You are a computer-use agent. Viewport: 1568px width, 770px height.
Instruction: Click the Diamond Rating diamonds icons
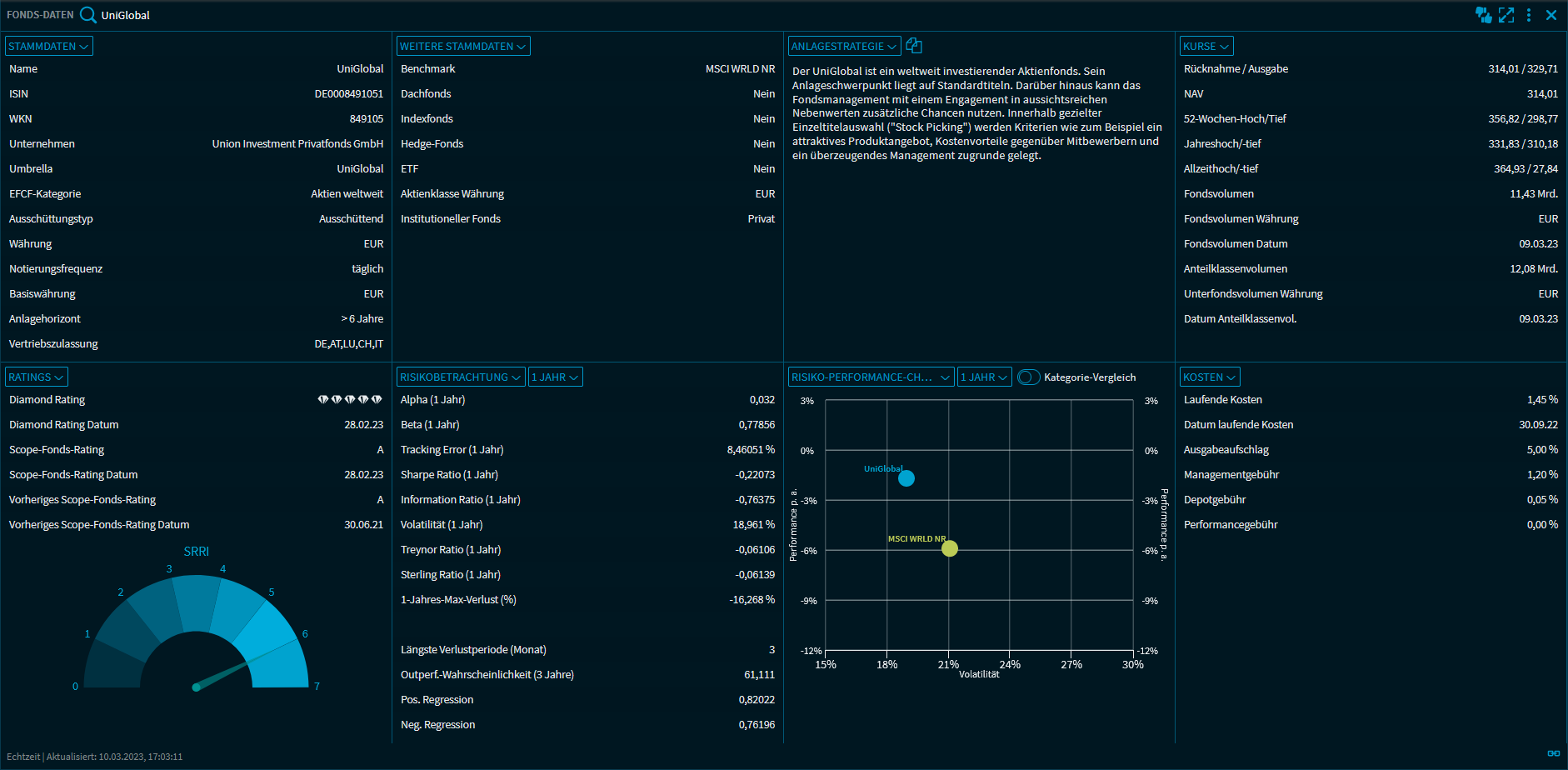tap(350, 400)
